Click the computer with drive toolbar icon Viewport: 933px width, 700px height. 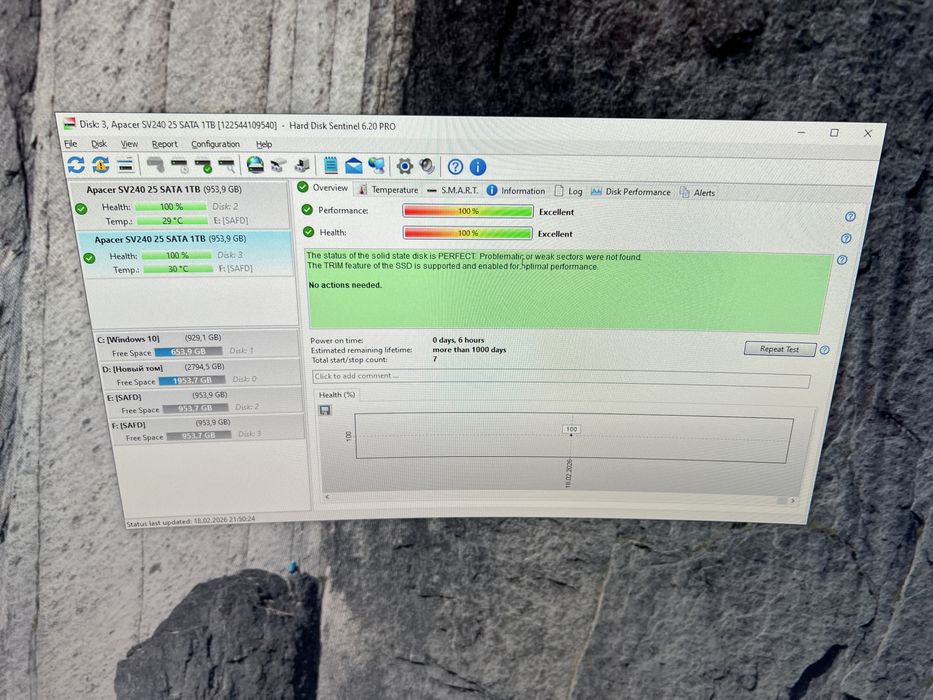tap(302, 165)
